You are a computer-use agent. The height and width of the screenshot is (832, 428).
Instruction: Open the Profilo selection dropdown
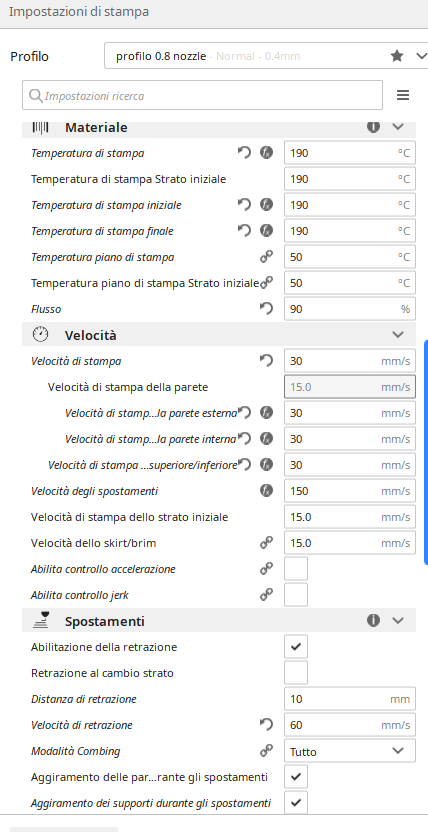(x=266, y=56)
